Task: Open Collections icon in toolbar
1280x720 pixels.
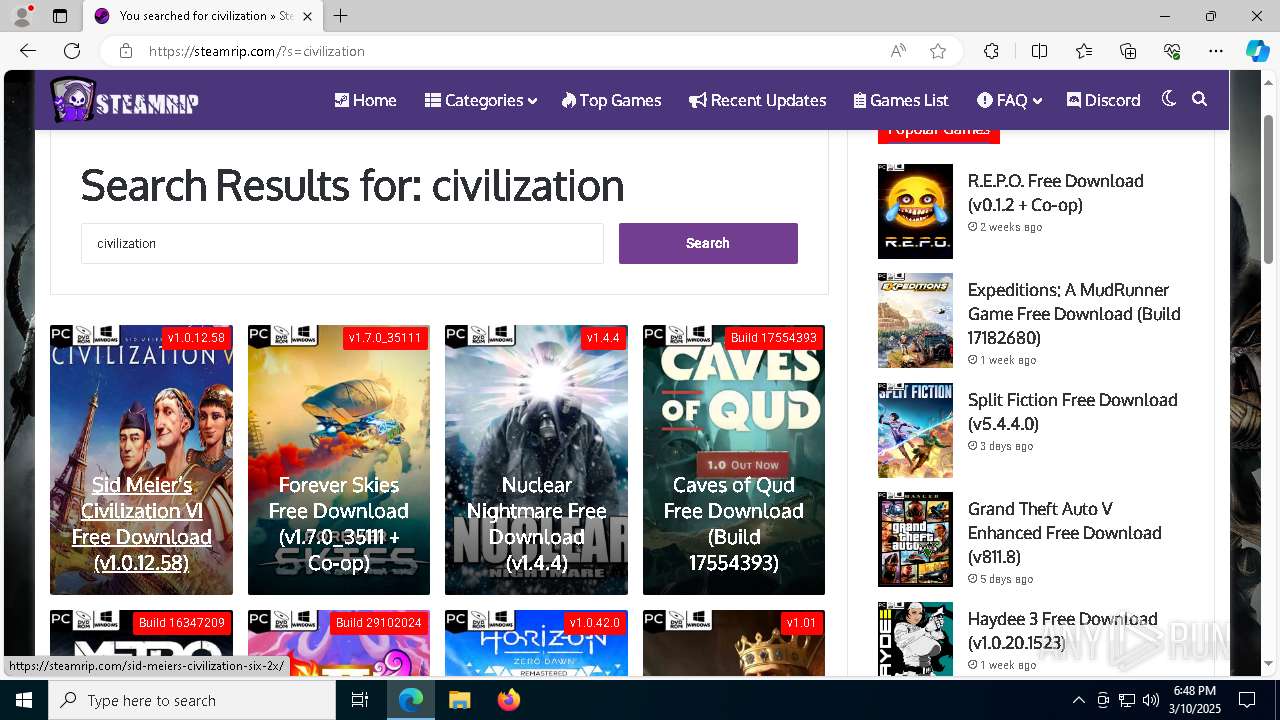Action: pos(1128,51)
